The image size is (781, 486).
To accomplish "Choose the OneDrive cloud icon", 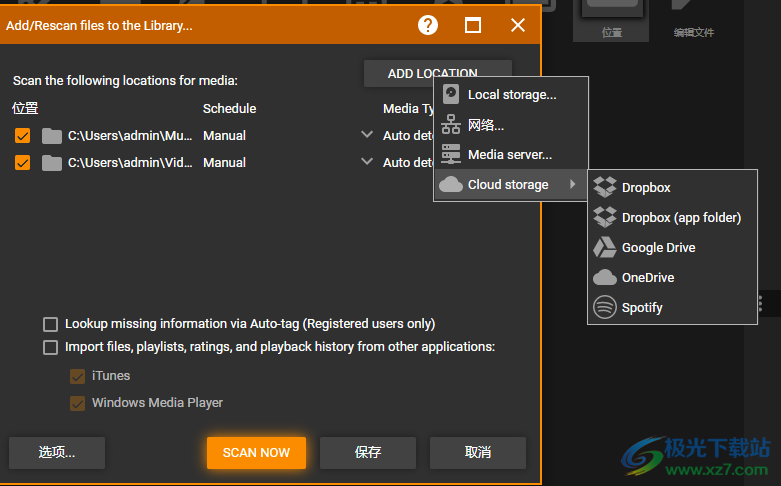I will [605, 277].
